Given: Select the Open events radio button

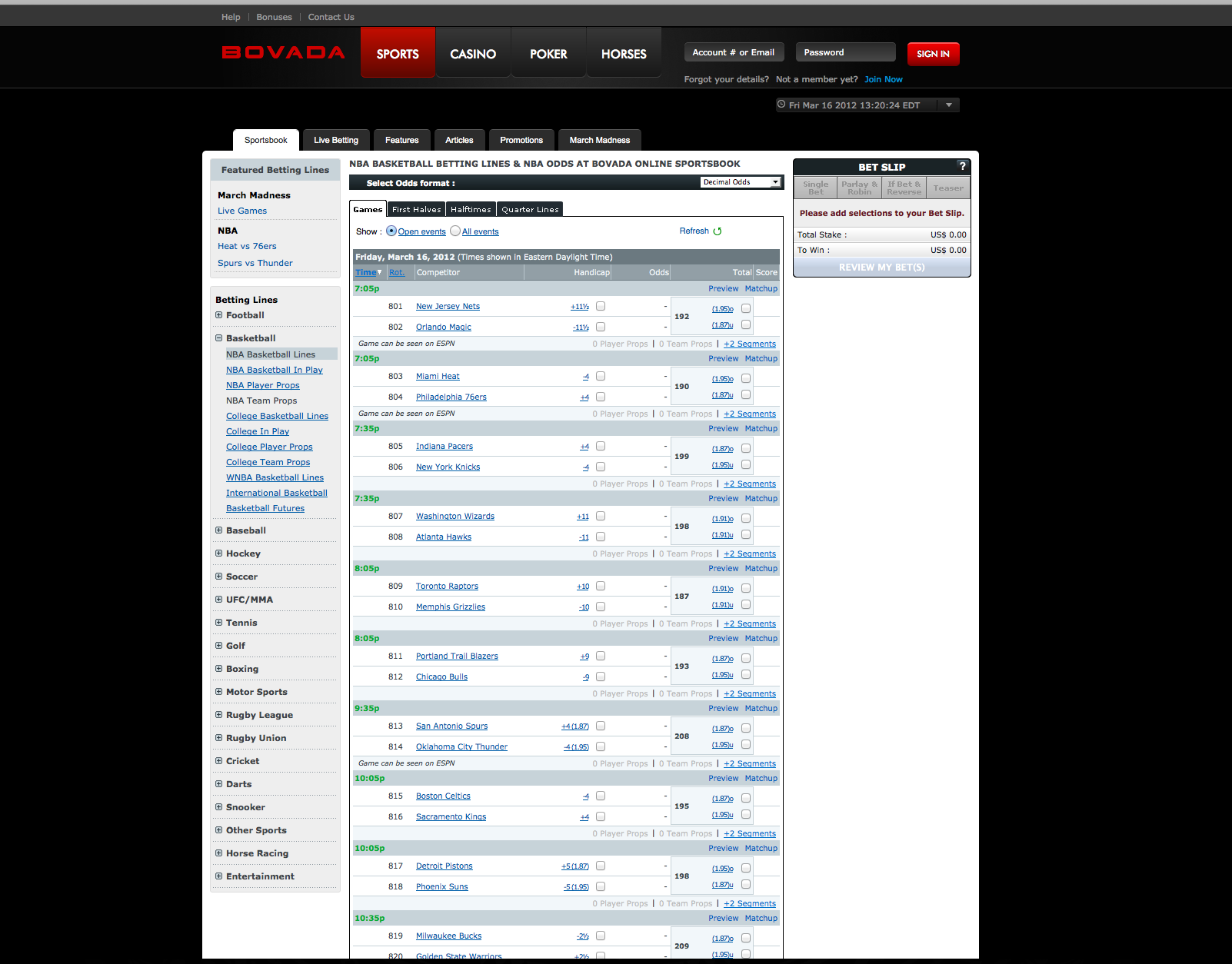Looking at the screenshot, I should [x=391, y=231].
